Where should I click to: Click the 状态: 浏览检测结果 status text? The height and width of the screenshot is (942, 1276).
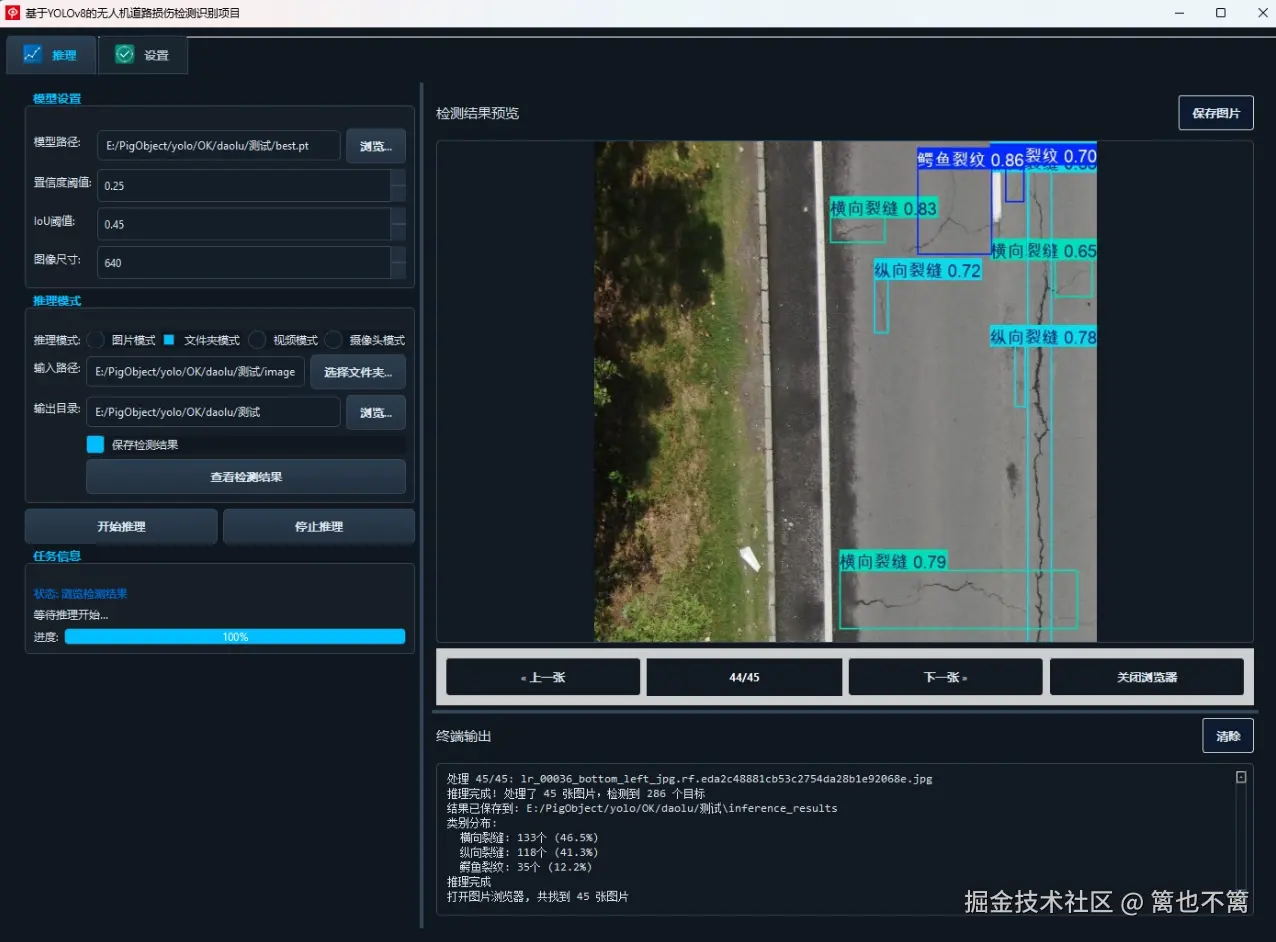(80, 594)
